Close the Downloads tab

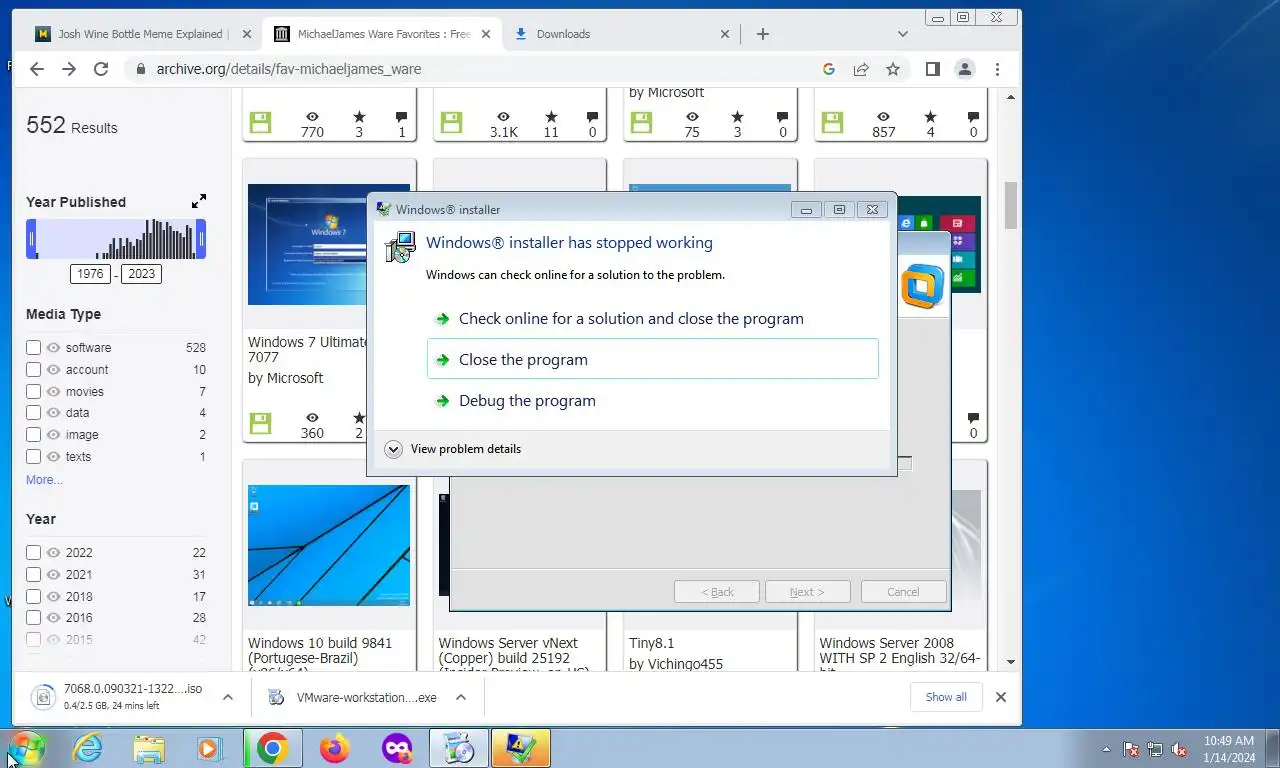(725, 34)
